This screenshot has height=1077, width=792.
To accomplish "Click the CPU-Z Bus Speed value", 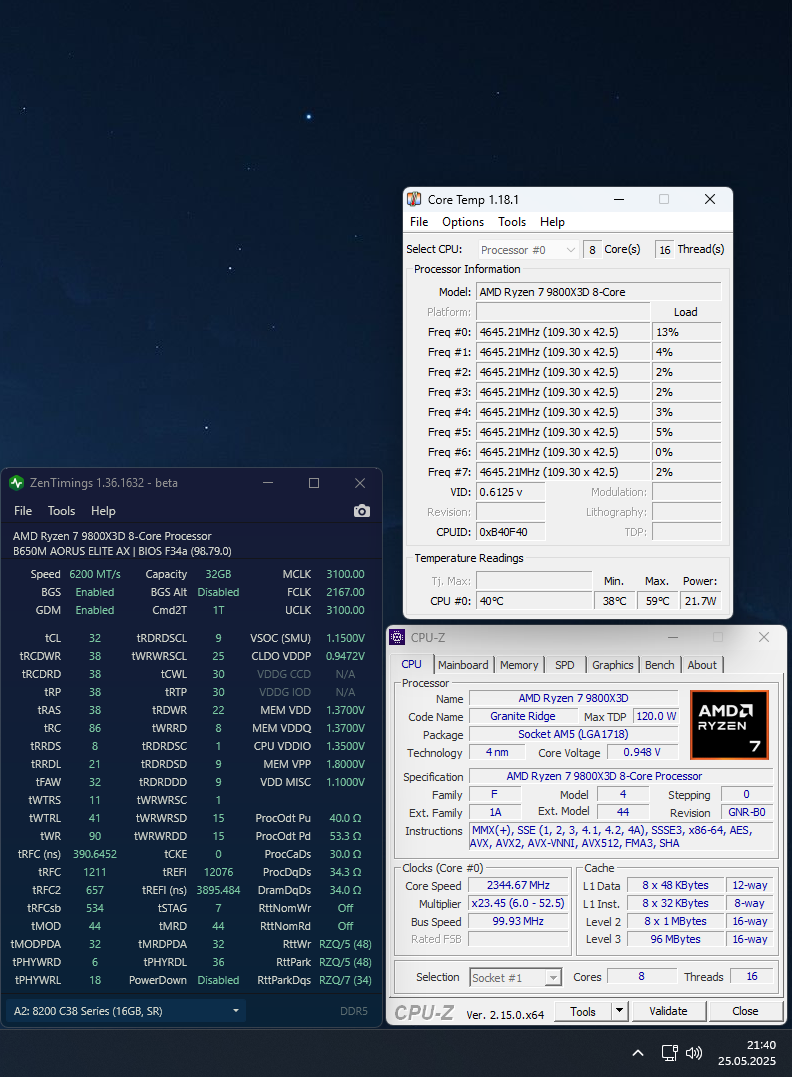I will click(x=519, y=921).
